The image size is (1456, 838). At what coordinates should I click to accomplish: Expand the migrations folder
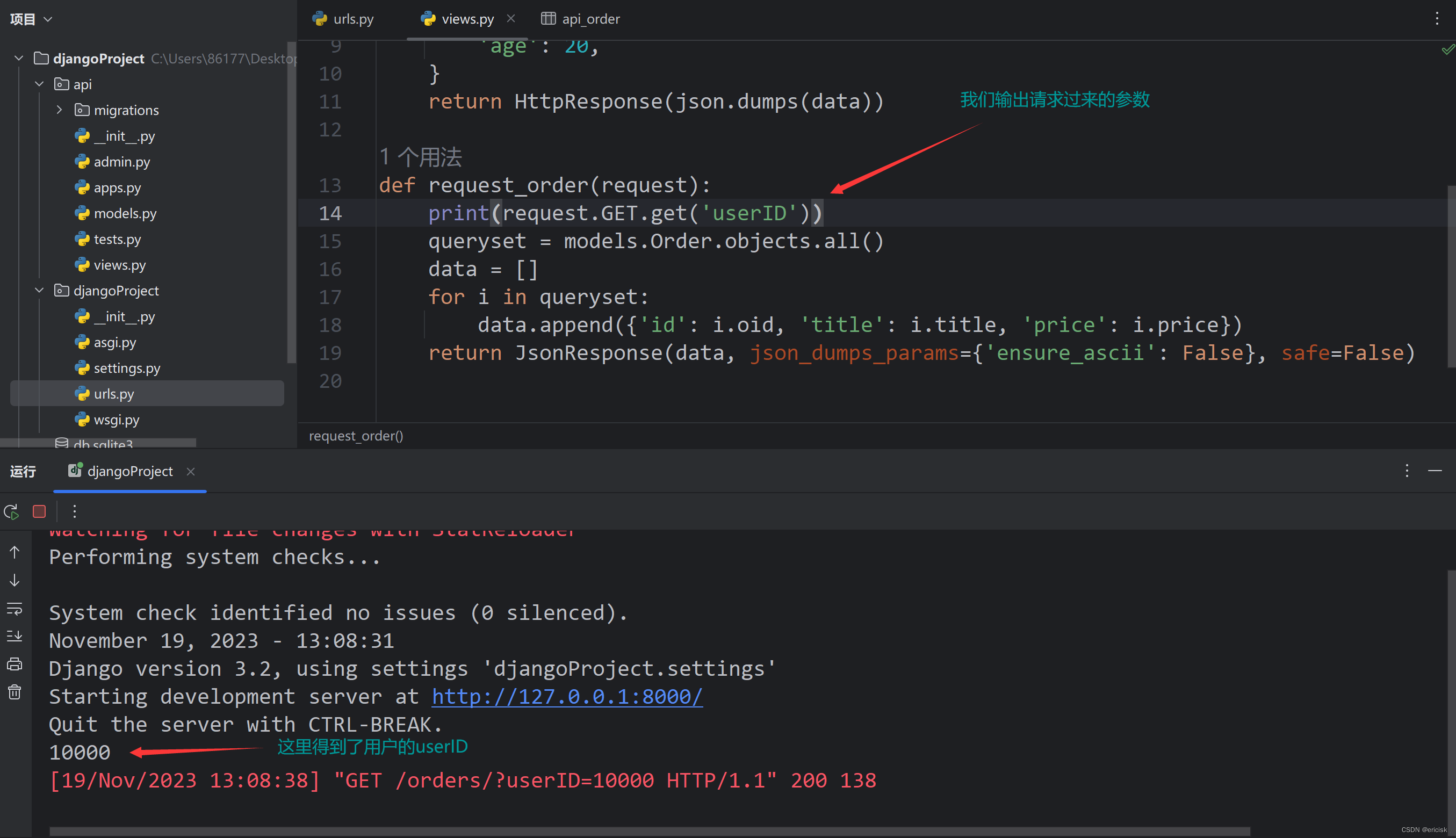59,110
